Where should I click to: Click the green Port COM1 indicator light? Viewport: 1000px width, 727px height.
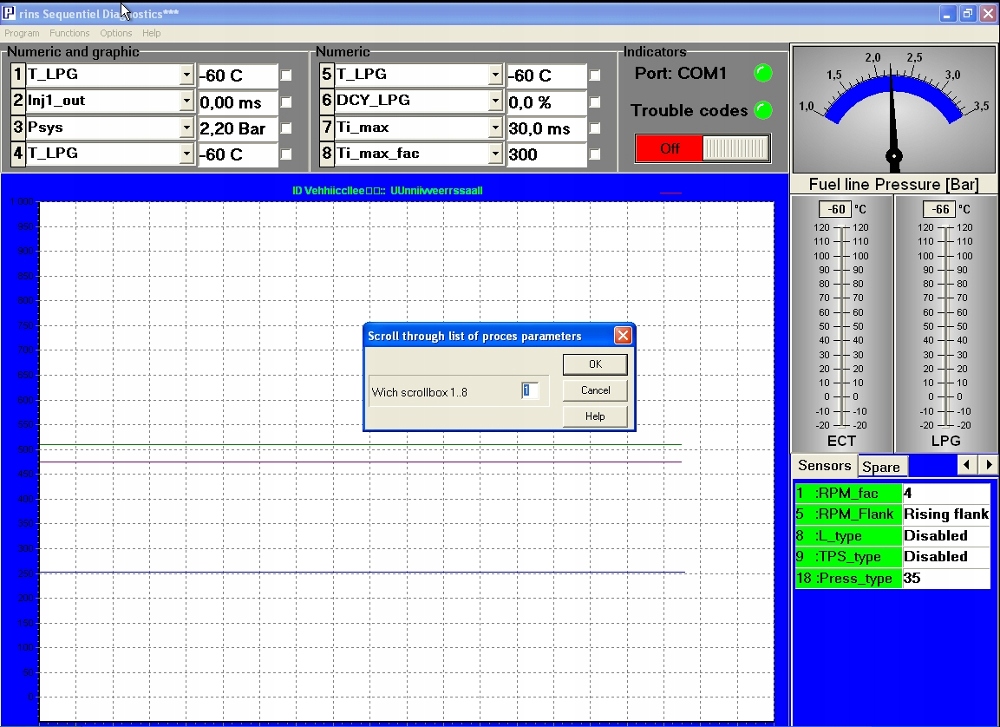coord(763,73)
